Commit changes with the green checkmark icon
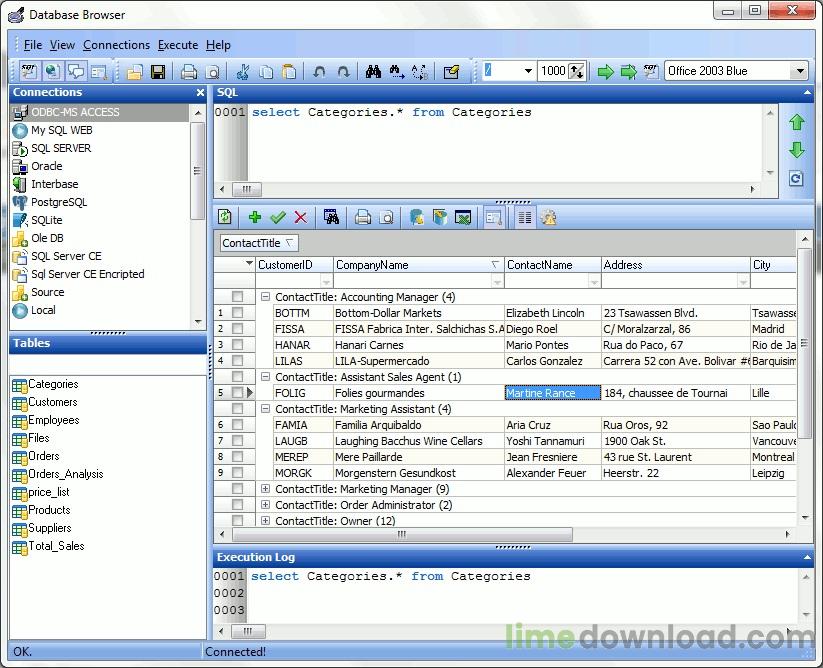Screen dimensions: 823x668 (x=276, y=217)
